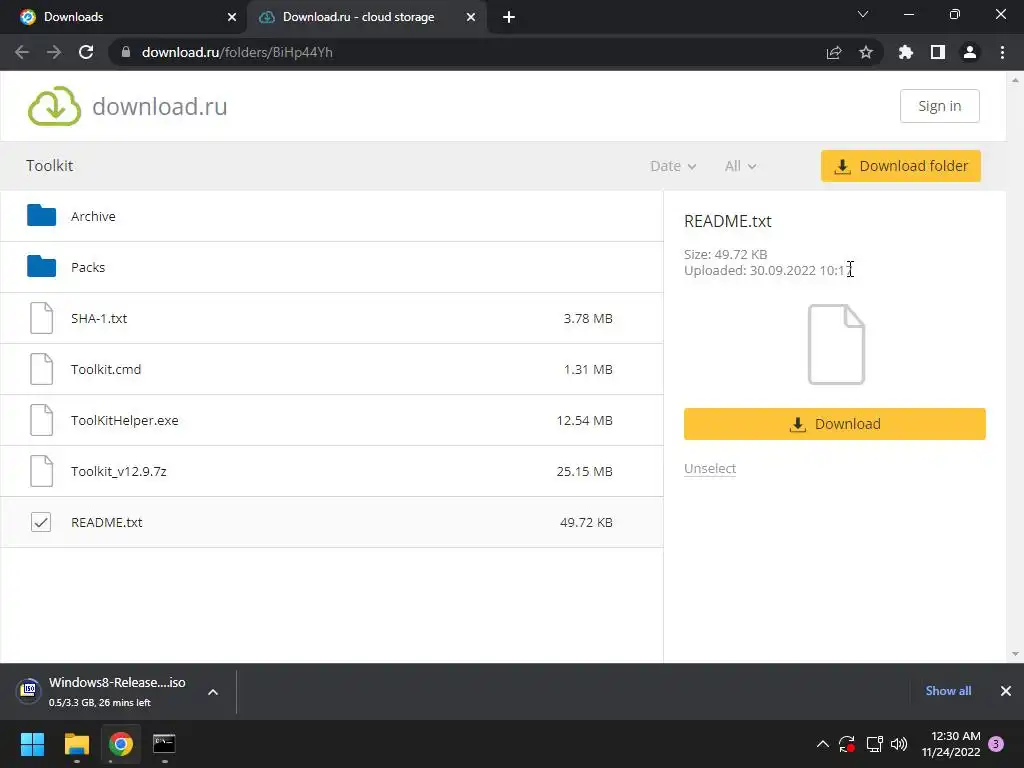Click the download.ru site name text
Screen dimensions: 1024x768
pyautogui.click(x=160, y=106)
